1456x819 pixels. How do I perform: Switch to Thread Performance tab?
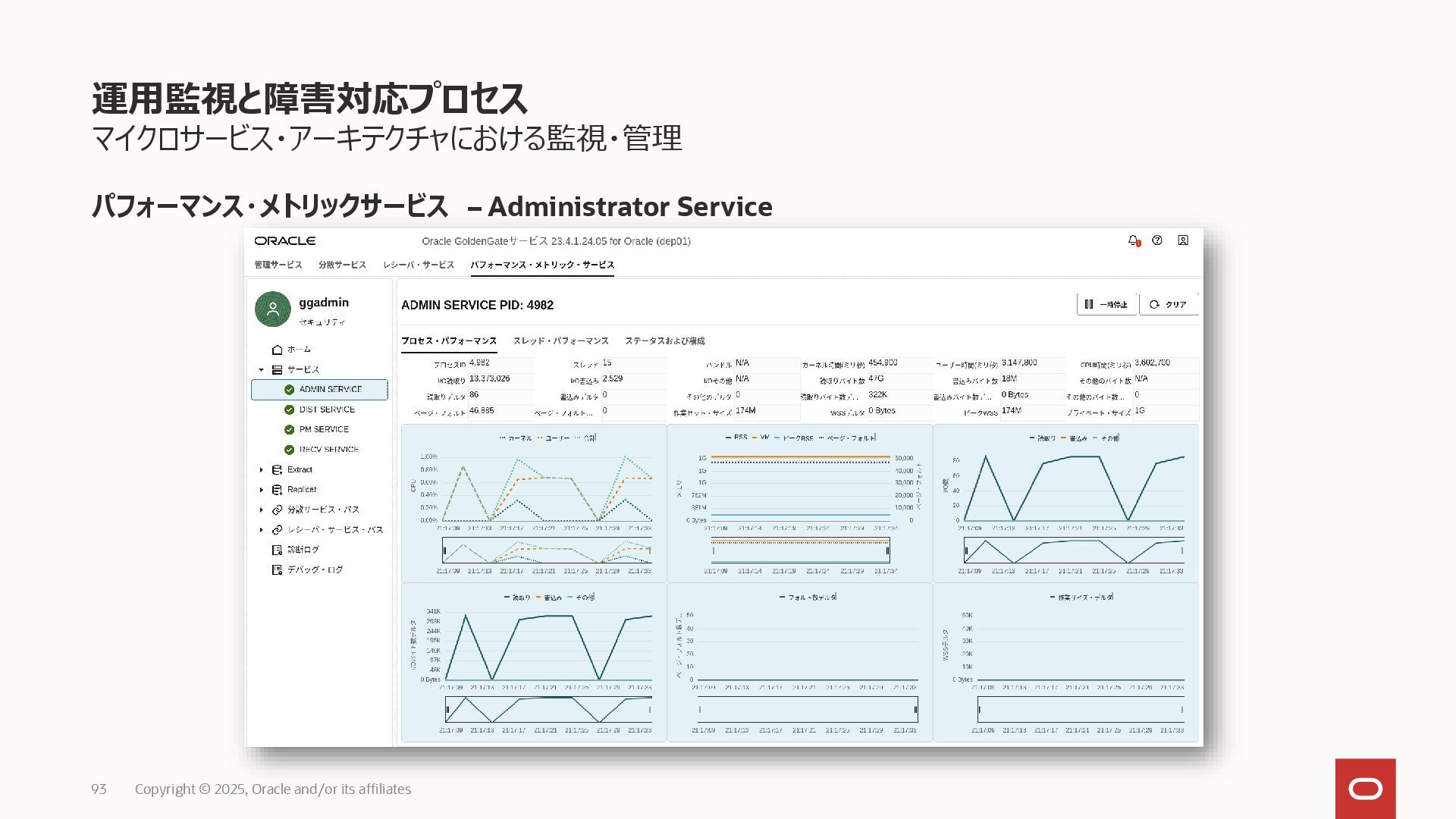tap(560, 341)
